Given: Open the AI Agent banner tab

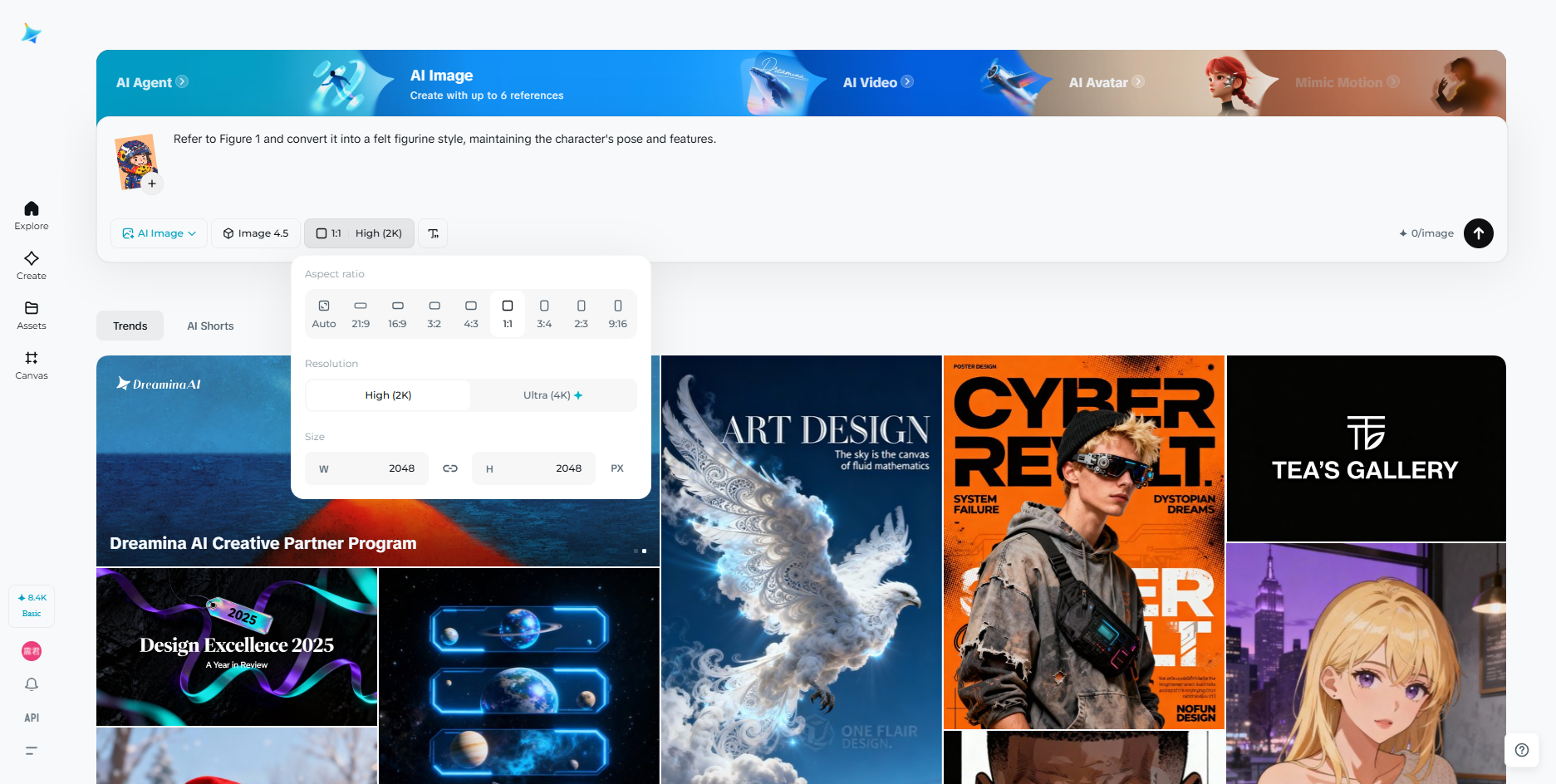Looking at the screenshot, I should click(152, 82).
